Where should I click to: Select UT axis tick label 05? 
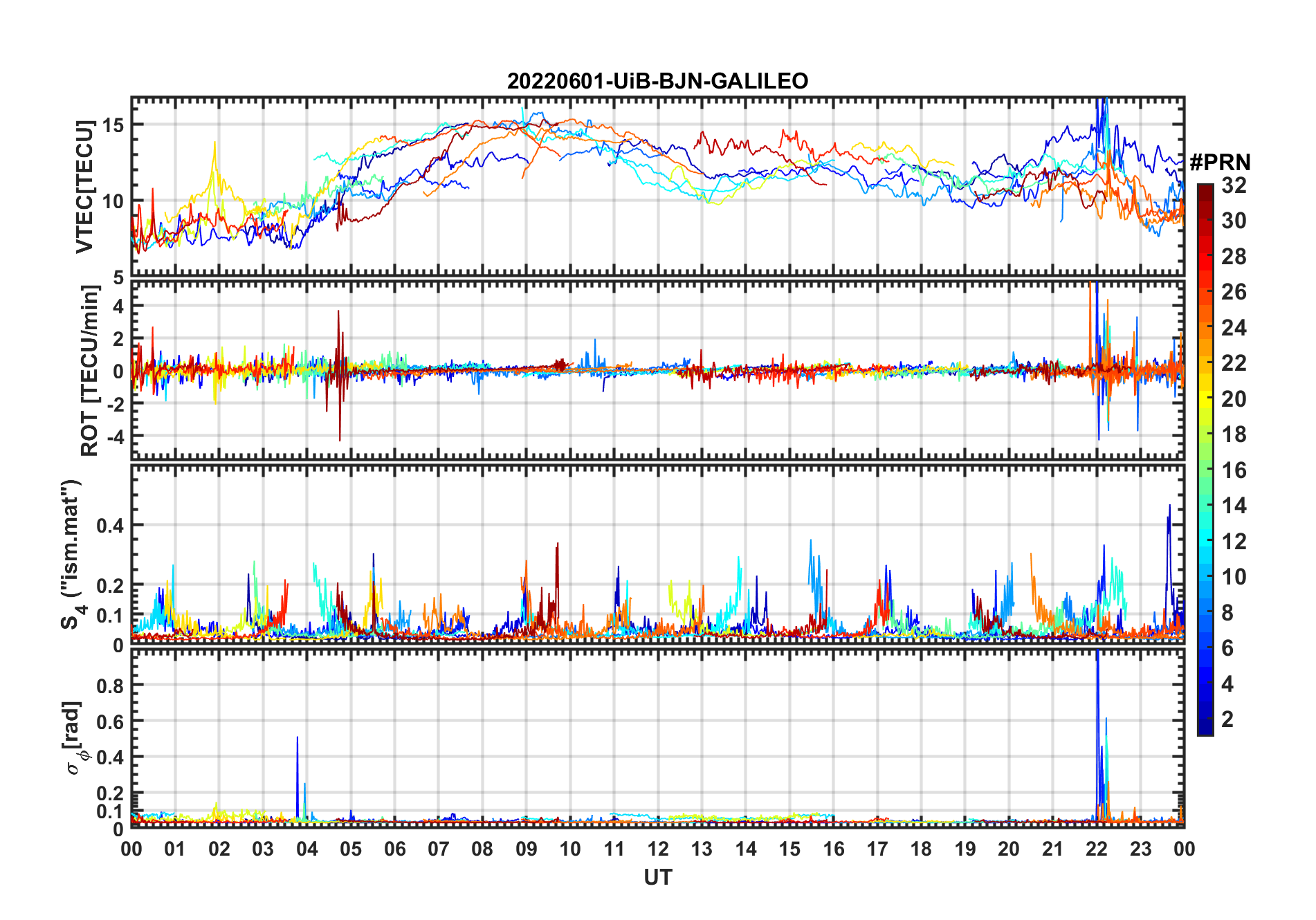pyautogui.click(x=351, y=849)
